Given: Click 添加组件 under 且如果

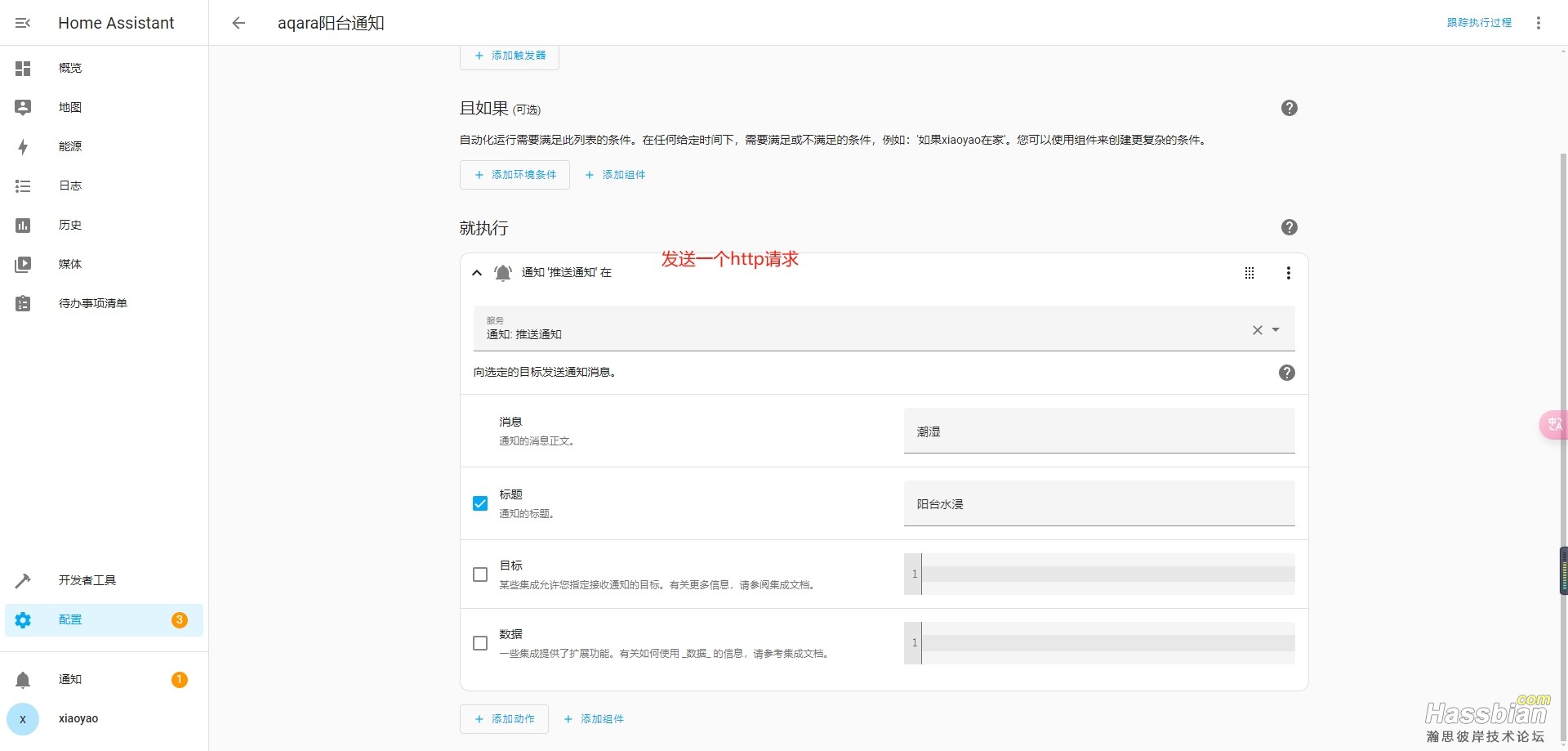Looking at the screenshot, I should tap(616, 175).
